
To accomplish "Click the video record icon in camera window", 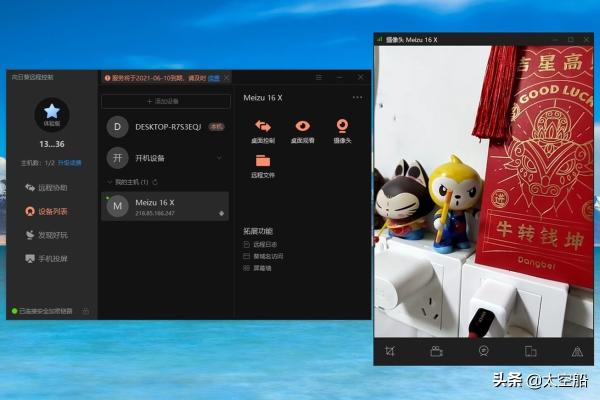I will coord(437,351).
